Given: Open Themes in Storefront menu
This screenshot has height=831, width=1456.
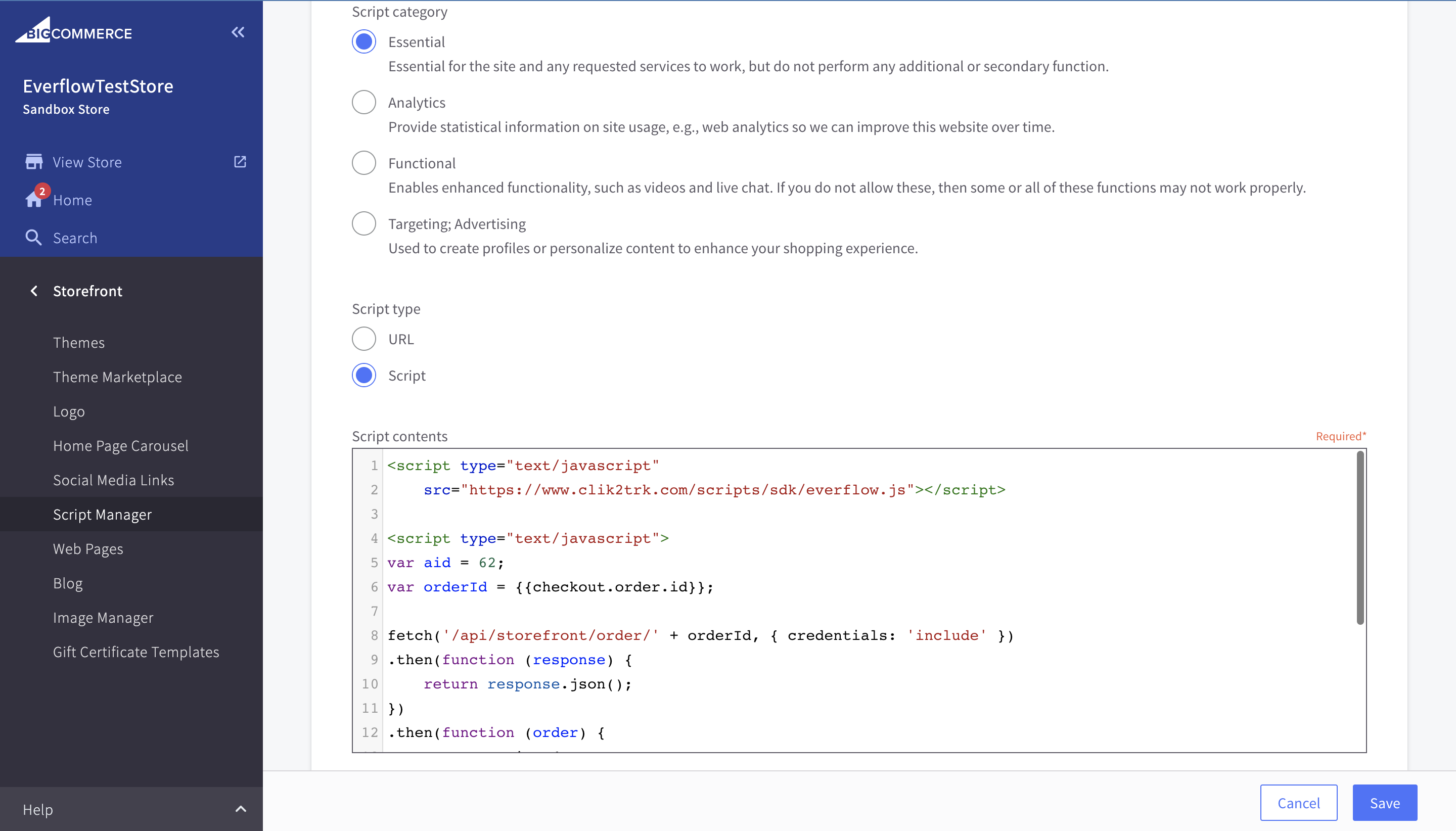Looking at the screenshot, I should (79, 342).
